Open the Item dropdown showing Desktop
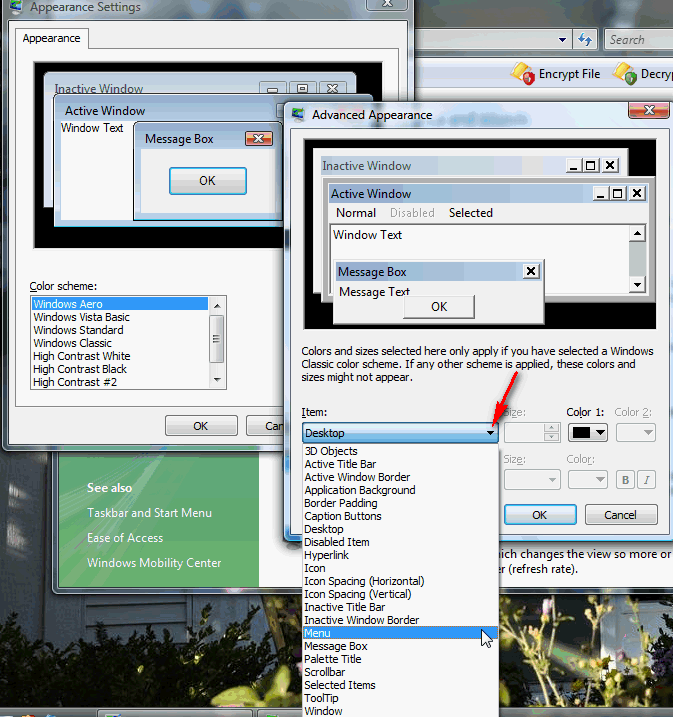The height and width of the screenshot is (717, 673). point(400,433)
